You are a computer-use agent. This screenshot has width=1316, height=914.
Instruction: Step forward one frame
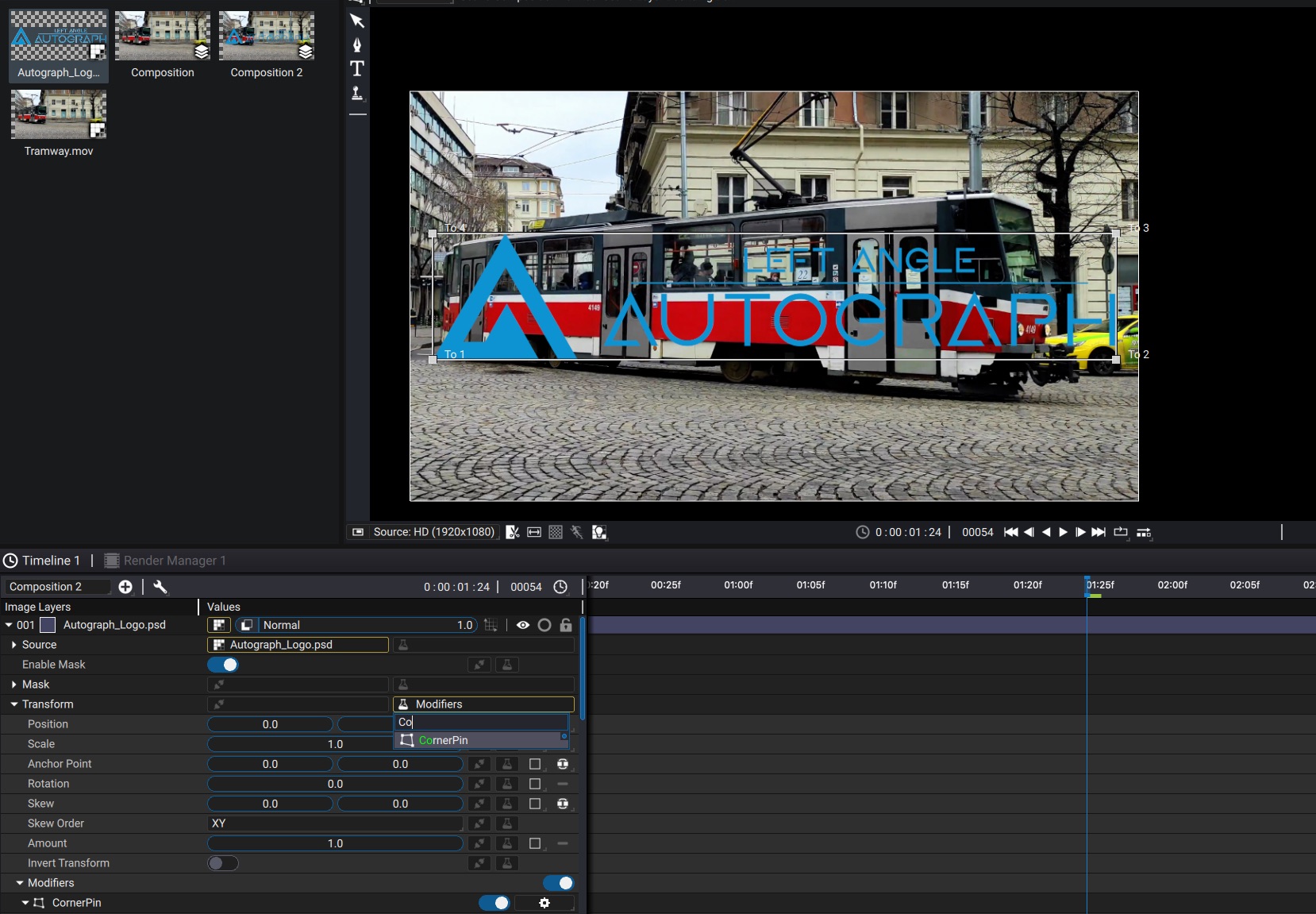1080,532
